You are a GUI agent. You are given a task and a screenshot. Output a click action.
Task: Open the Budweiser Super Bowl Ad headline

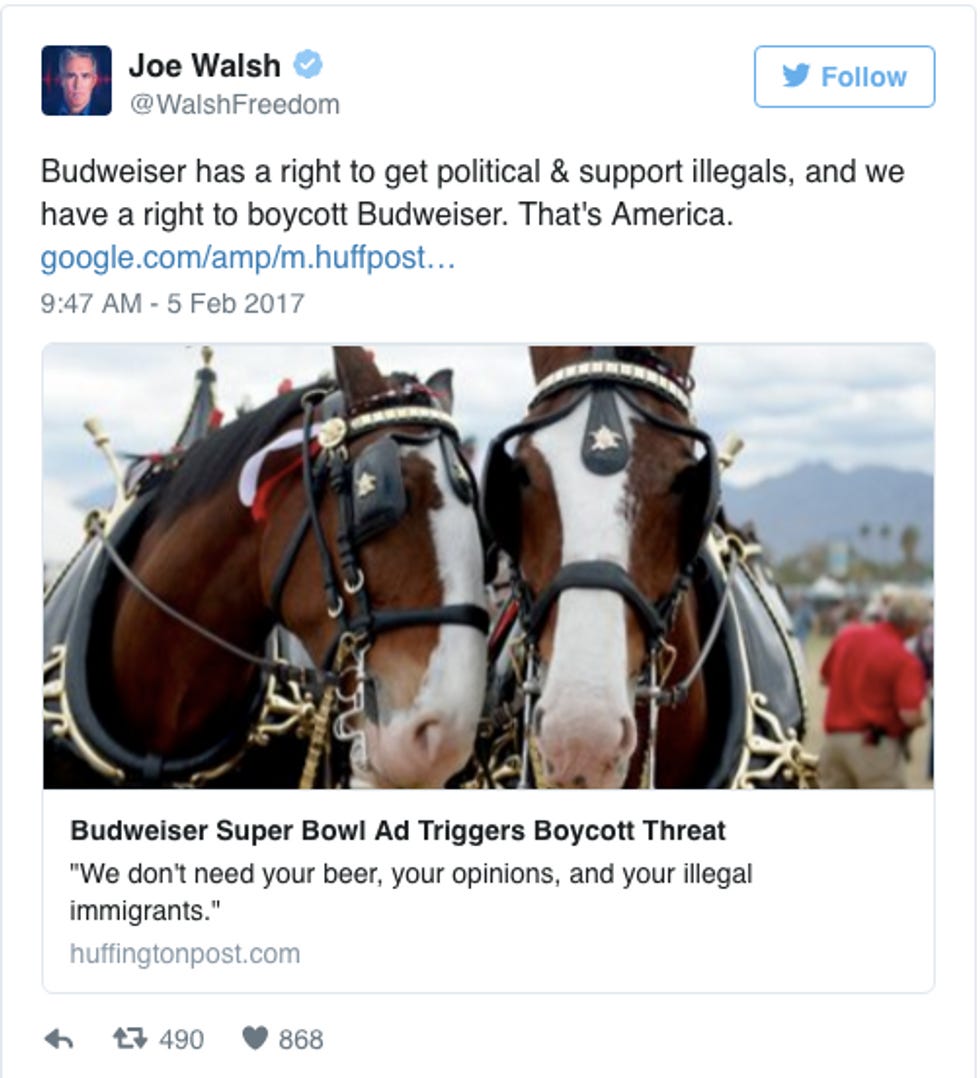click(398, 830)
